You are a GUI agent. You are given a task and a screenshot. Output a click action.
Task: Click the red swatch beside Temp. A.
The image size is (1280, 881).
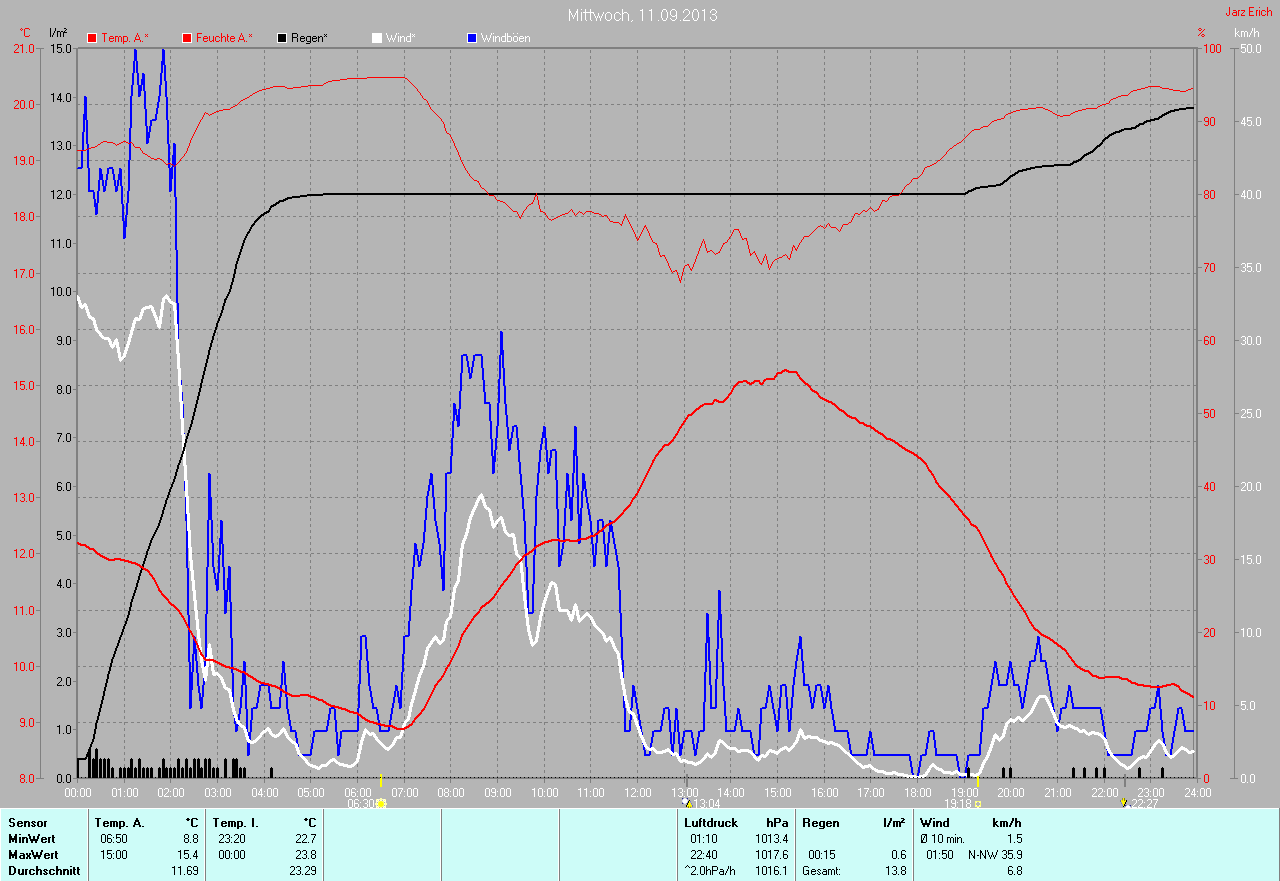tap(93, 38)
